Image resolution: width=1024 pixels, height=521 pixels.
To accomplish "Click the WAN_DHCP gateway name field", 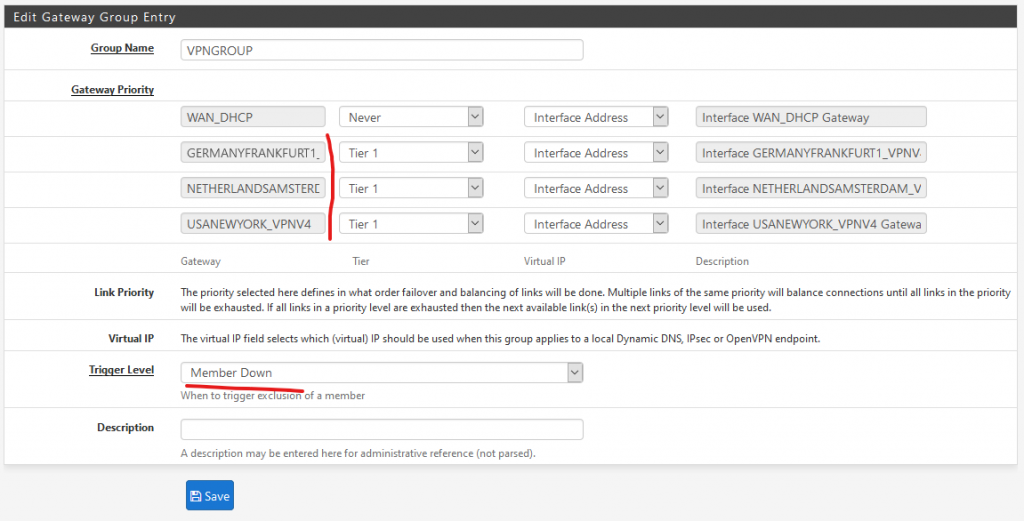I will [253, 117].
